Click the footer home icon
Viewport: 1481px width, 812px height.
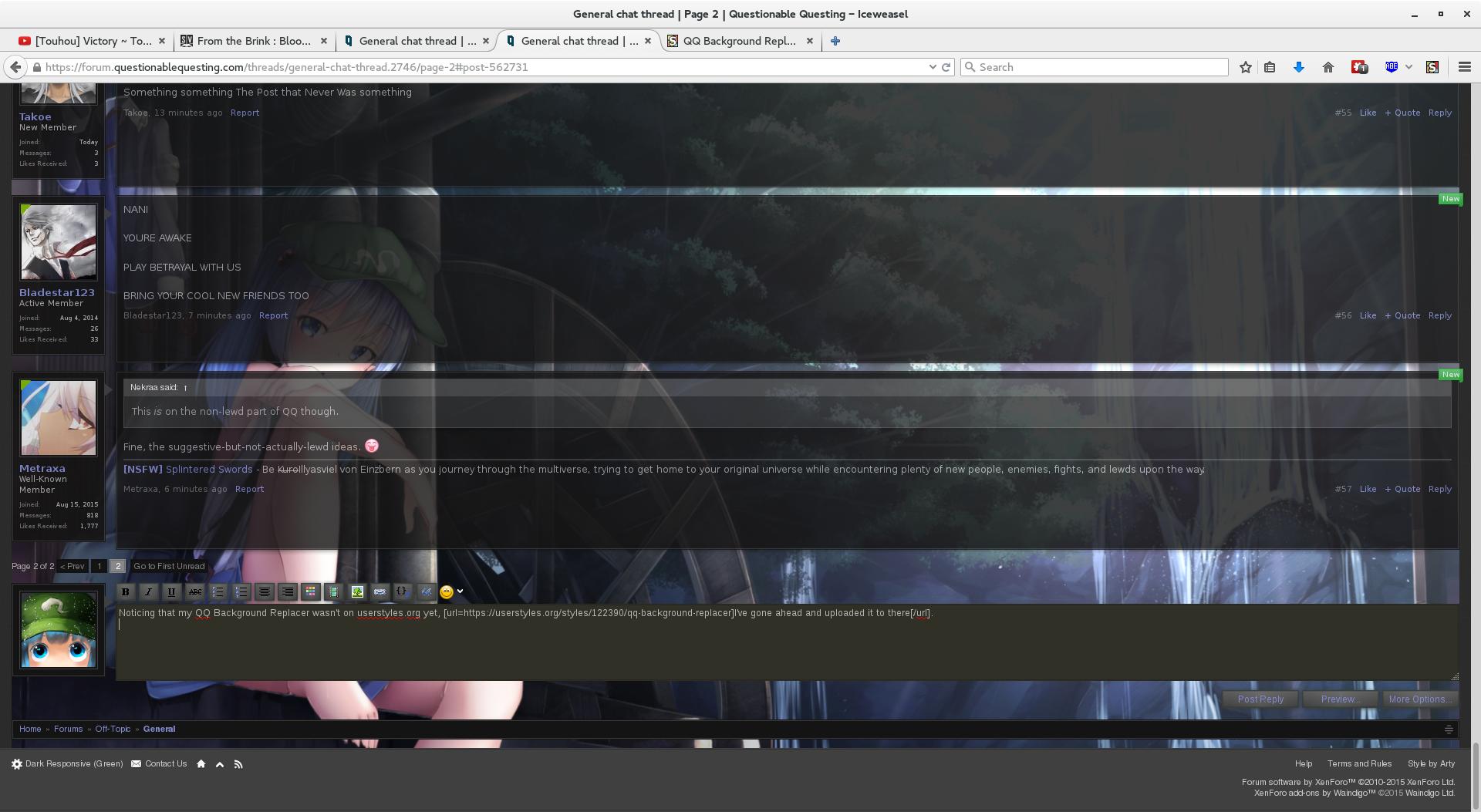pyautogui.click(x=201, y=764)
